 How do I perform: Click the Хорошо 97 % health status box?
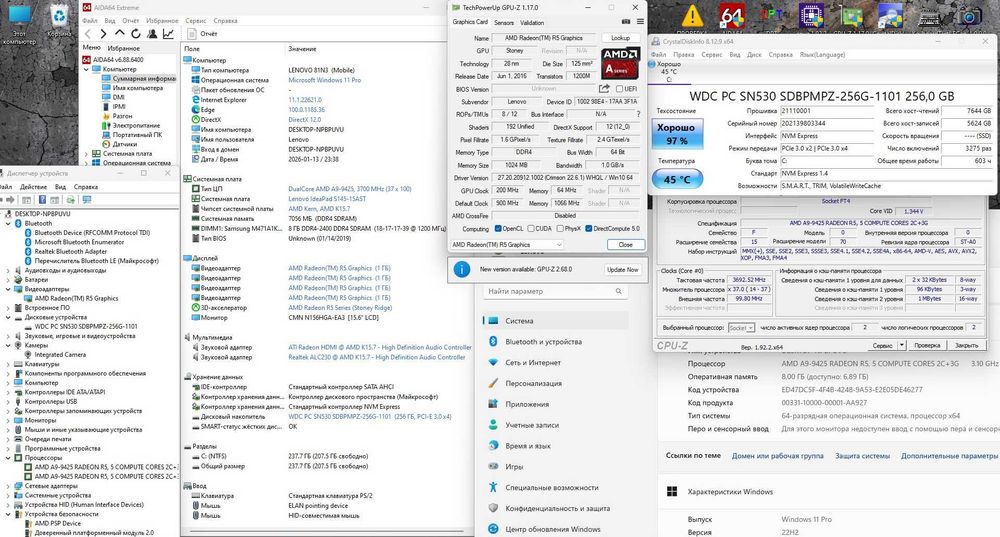pyautogui.click(x=676, y=134)
